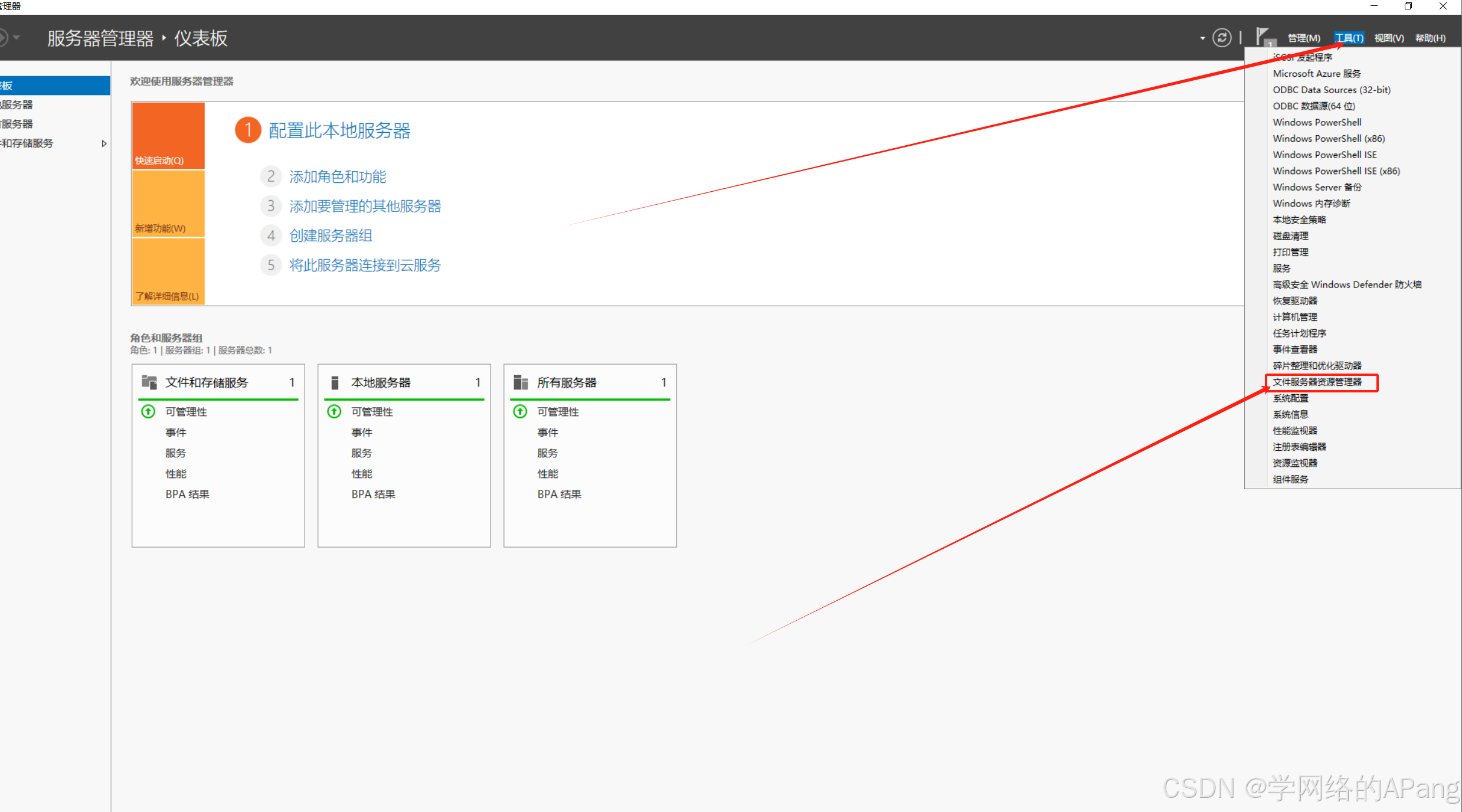Open the dropdown arrow beside refresh icon
The height and width of the screenshot is (812, 1462).
tap(1202, 38)
